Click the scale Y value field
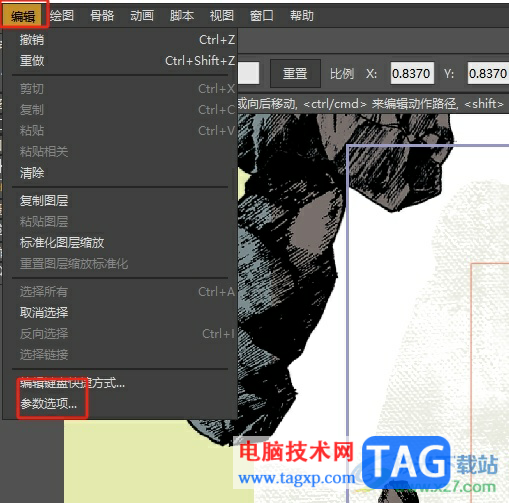Image resolution: width=509 pixels, height=503 pixels. 488,73
